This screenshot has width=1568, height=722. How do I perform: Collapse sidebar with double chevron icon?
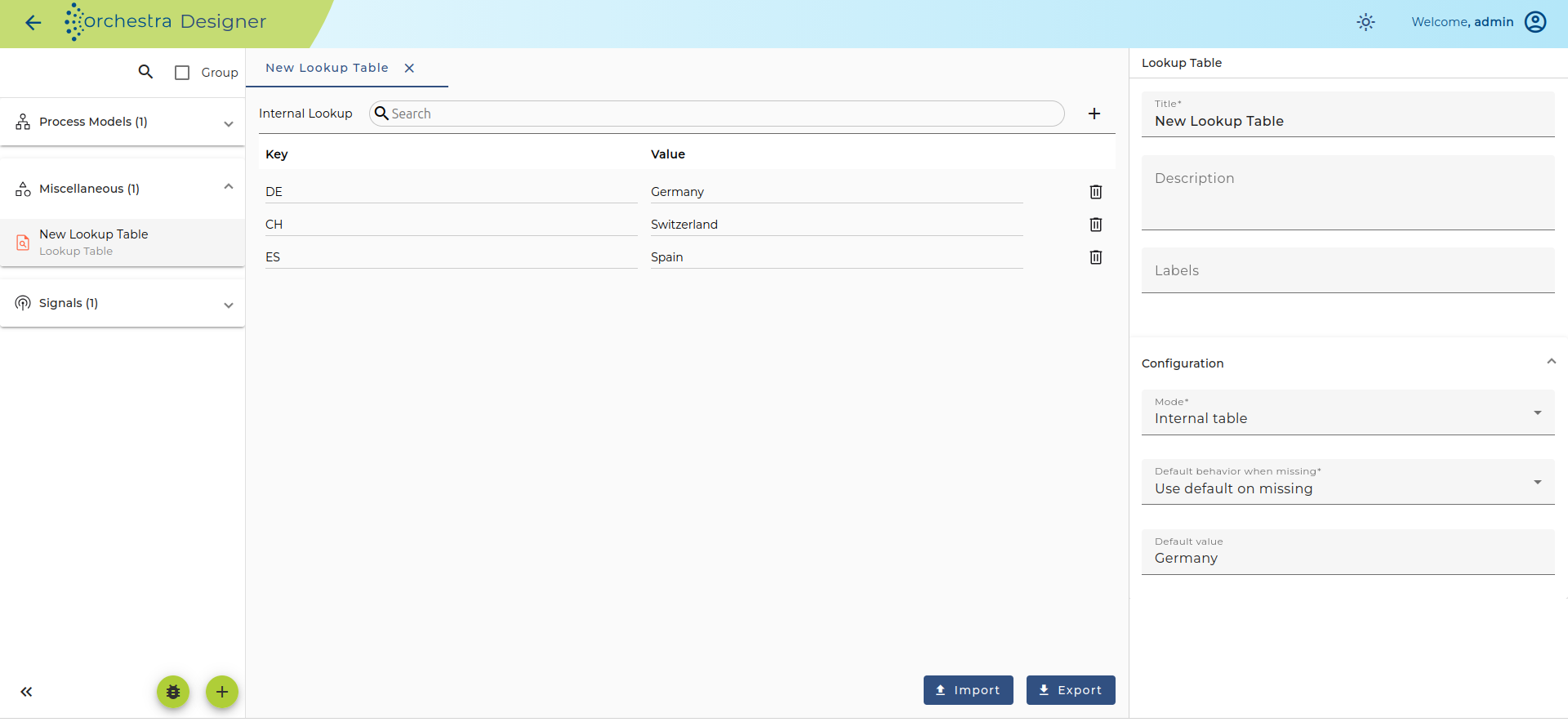click(x=26, y=692)
